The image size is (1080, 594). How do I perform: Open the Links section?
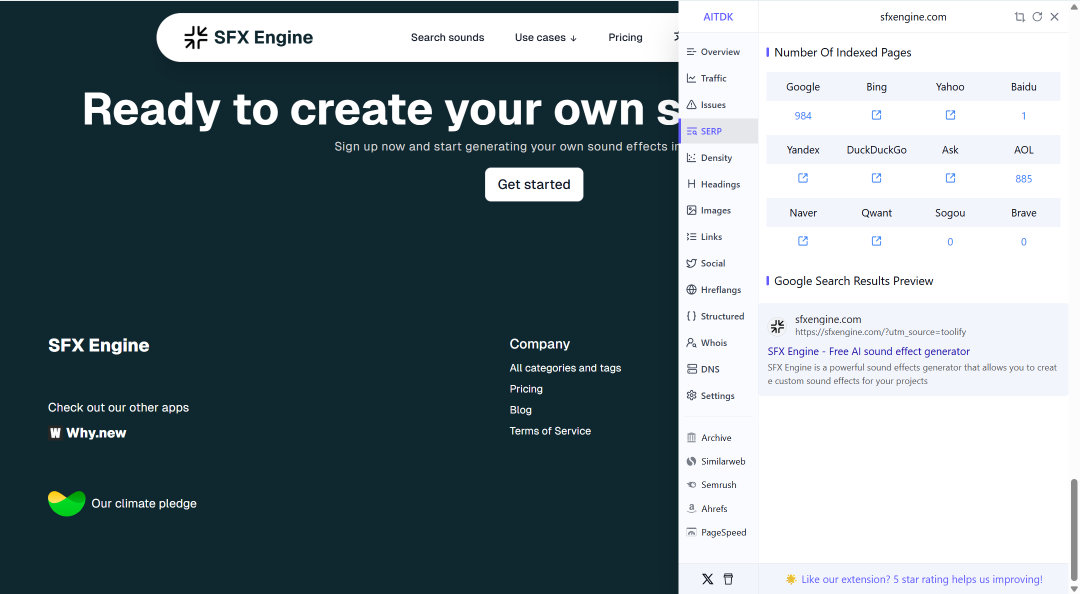[718, 236]
